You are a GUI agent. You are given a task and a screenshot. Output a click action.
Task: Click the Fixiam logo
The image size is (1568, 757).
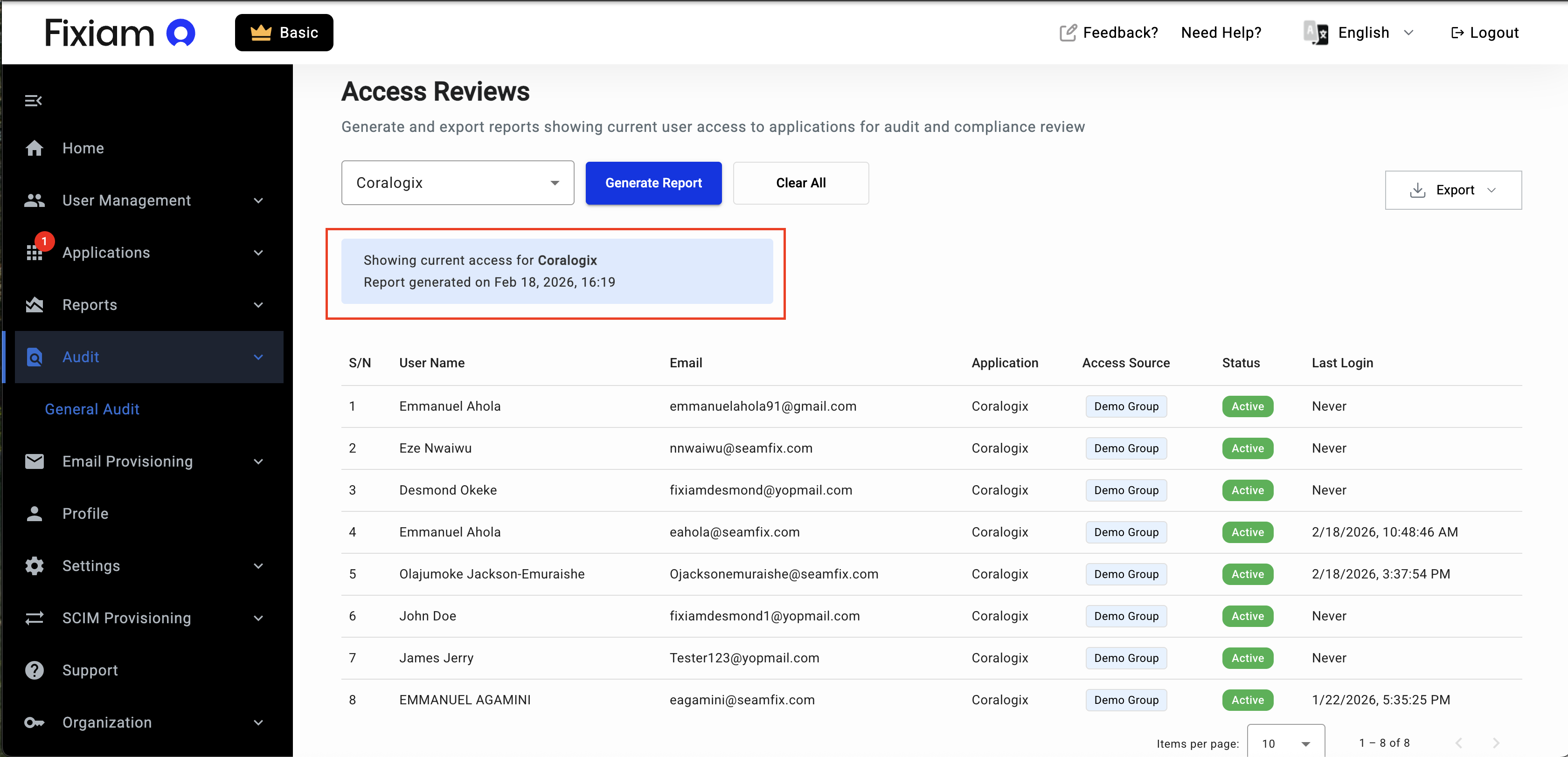click(120, 32)
